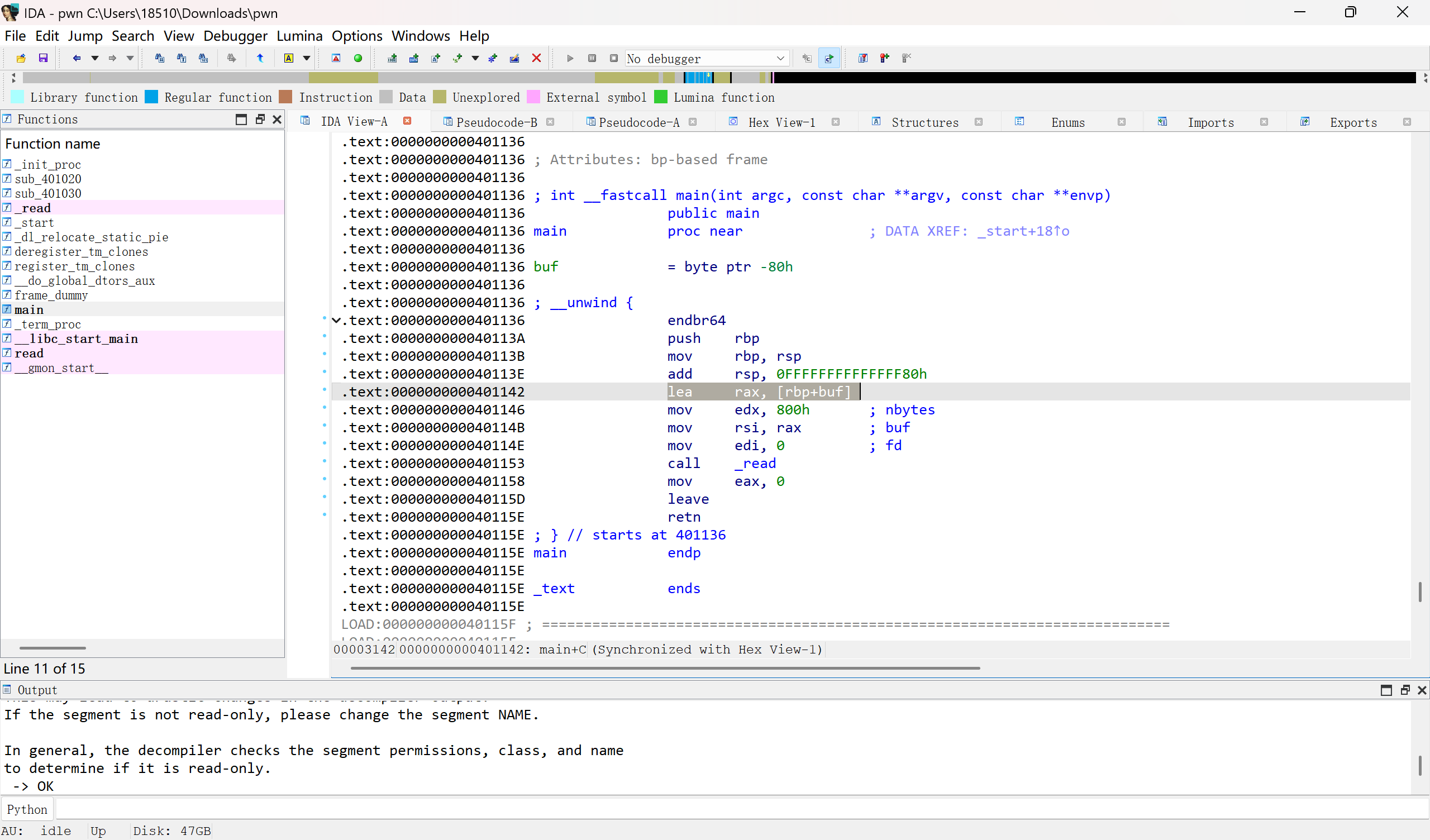Switch to the Structures tab
The image size is (1430, 840).
click(924, 122)
